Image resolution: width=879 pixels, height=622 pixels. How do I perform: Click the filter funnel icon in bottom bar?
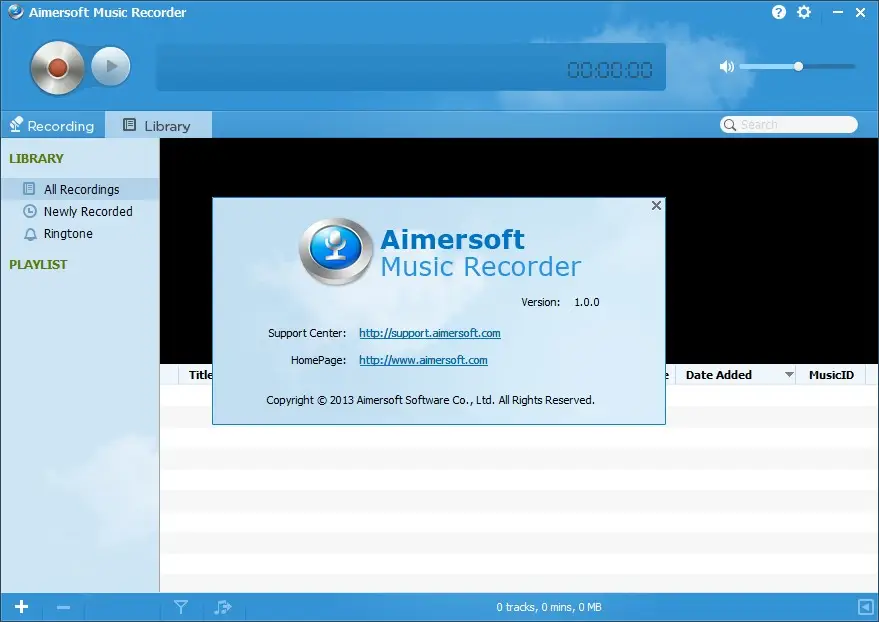[181, 607]
